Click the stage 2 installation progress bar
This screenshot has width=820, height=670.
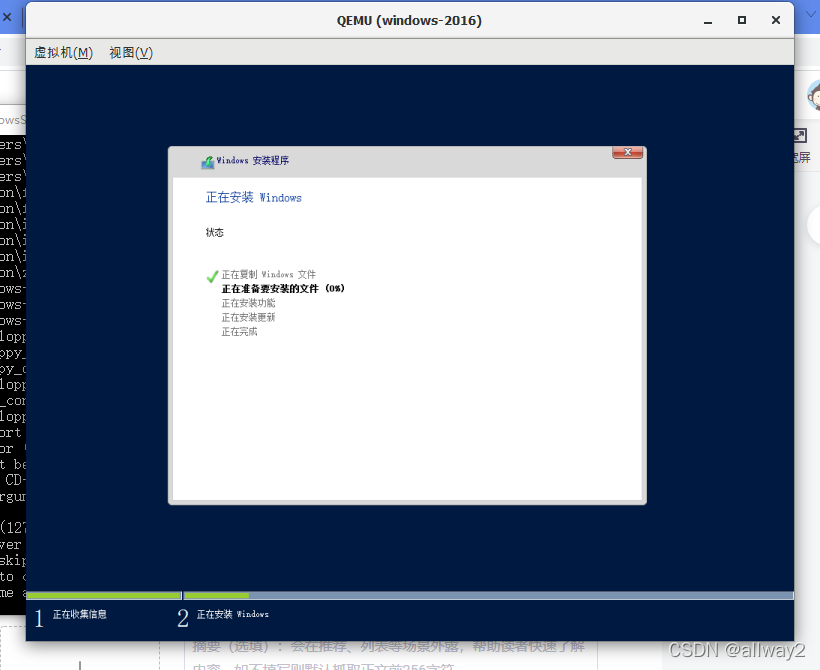pyautogui.click(x=488, y=596)
